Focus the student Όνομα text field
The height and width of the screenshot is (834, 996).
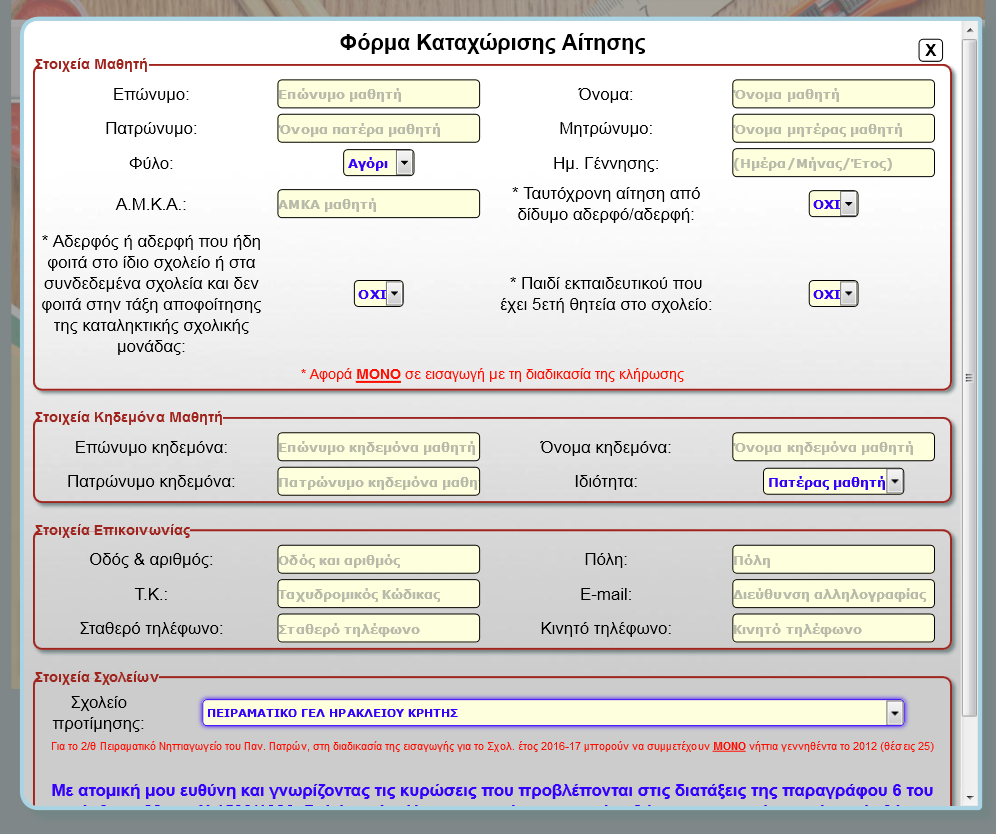coord(833,95)
